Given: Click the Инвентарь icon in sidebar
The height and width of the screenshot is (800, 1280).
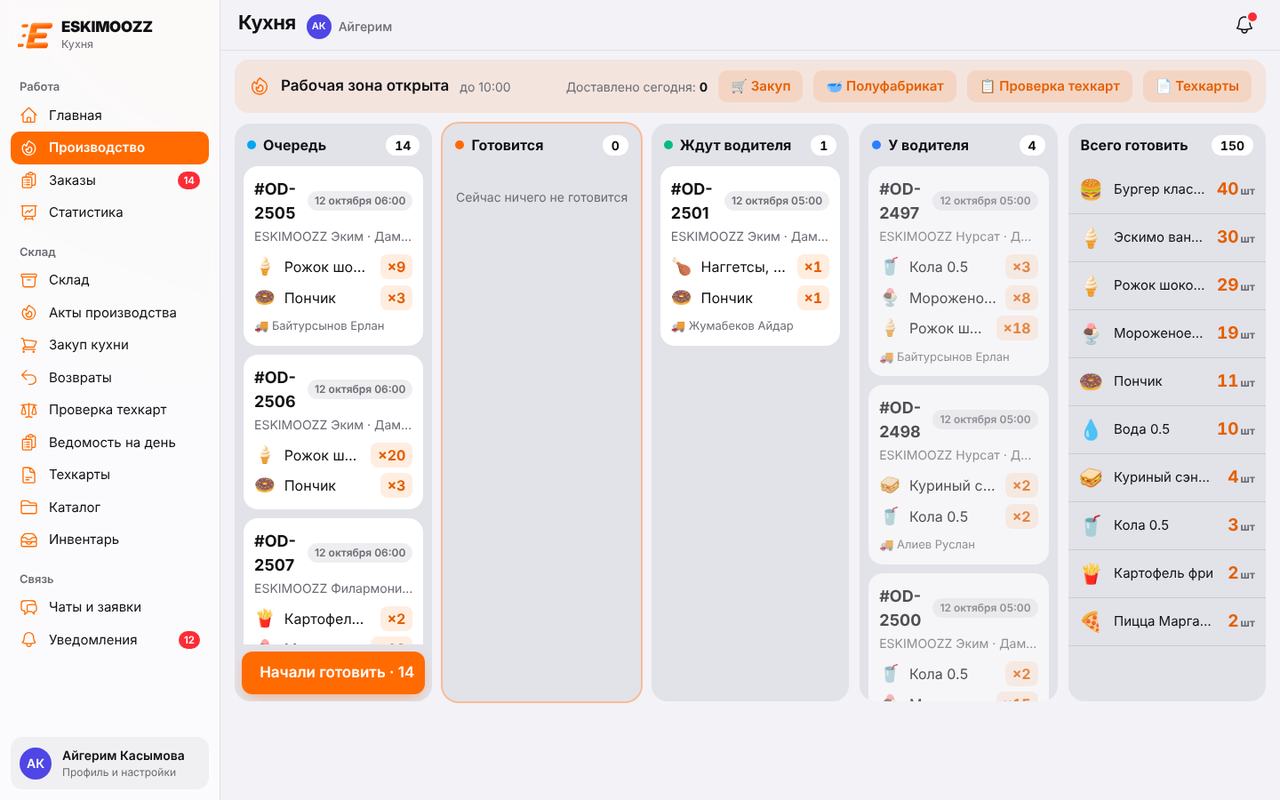Looking at the screenshot, I should [x=29, y=539].
